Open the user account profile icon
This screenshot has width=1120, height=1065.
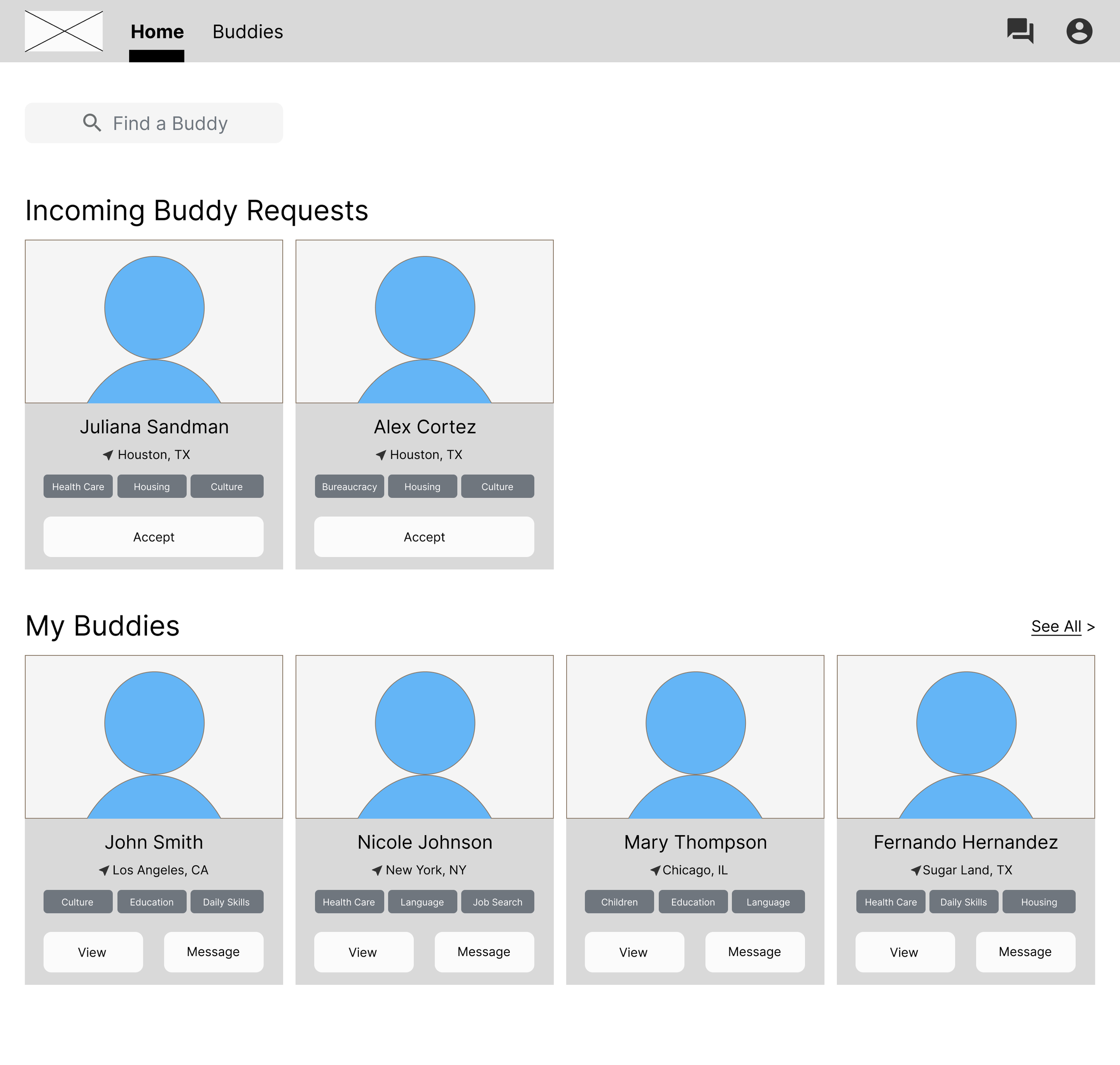pyautogui.click(x=1079, y=30)
